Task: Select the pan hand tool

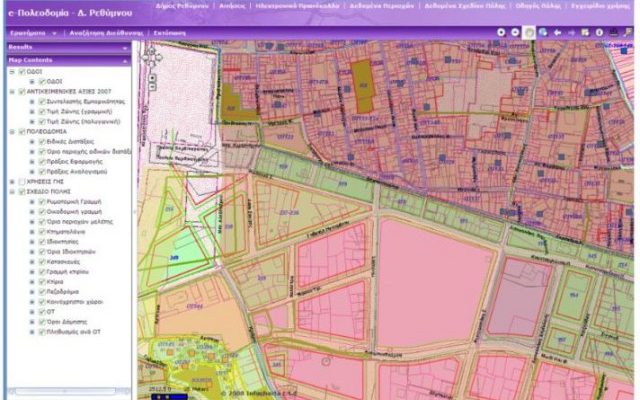Action: point(529,32)
